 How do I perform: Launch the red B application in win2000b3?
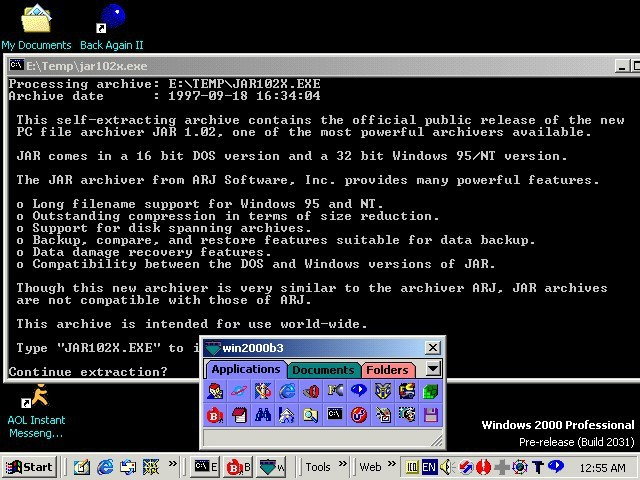click(x=215, y=415)
